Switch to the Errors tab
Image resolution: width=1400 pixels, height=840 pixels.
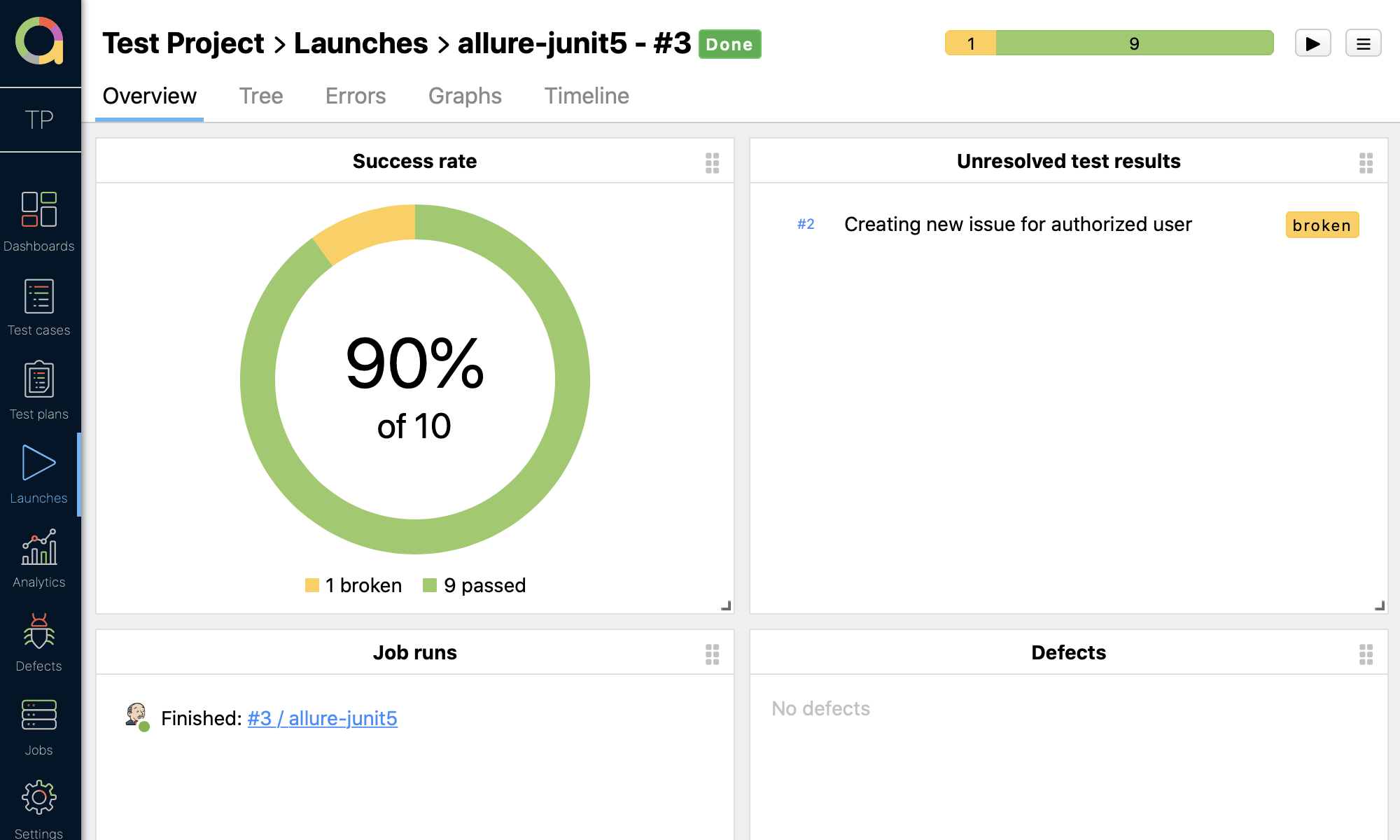[x=356, y=96]
